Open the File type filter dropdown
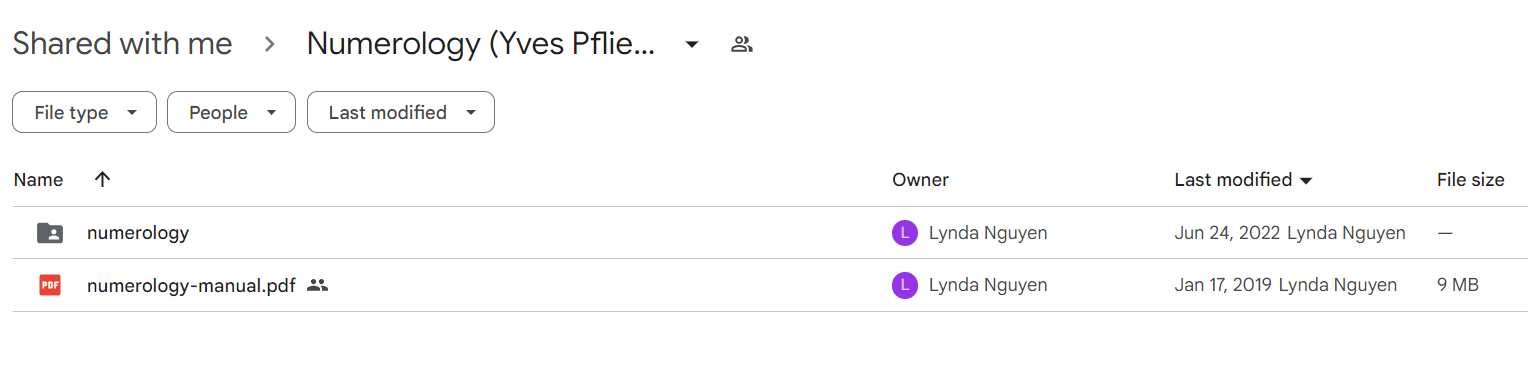 tap(84, 112)
